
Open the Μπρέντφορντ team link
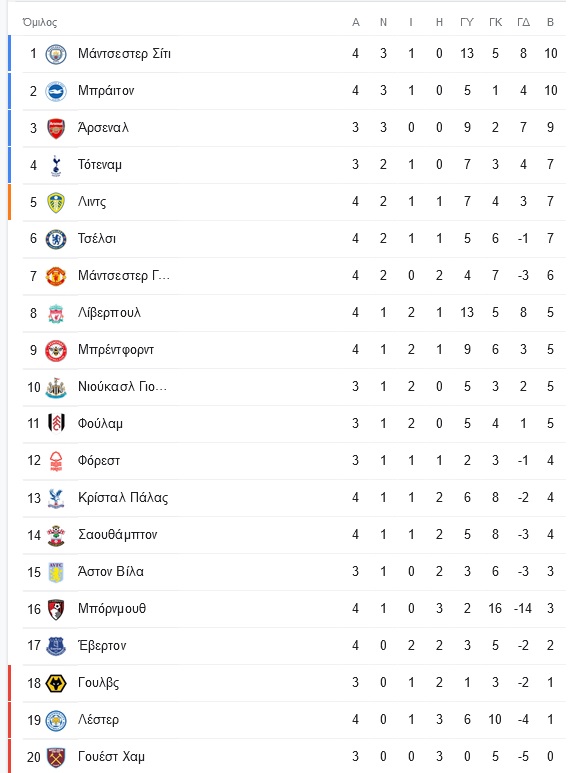click(x=116, y=350)
